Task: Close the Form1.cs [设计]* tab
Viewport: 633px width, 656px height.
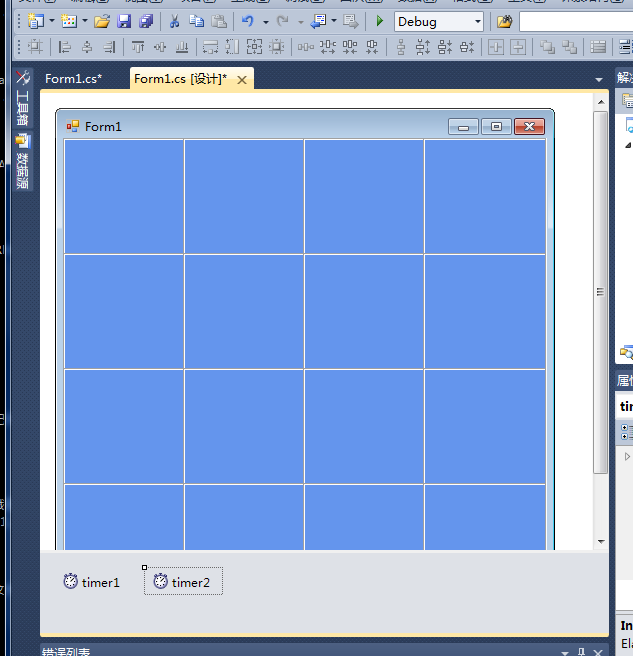Action: coord(242,80)
